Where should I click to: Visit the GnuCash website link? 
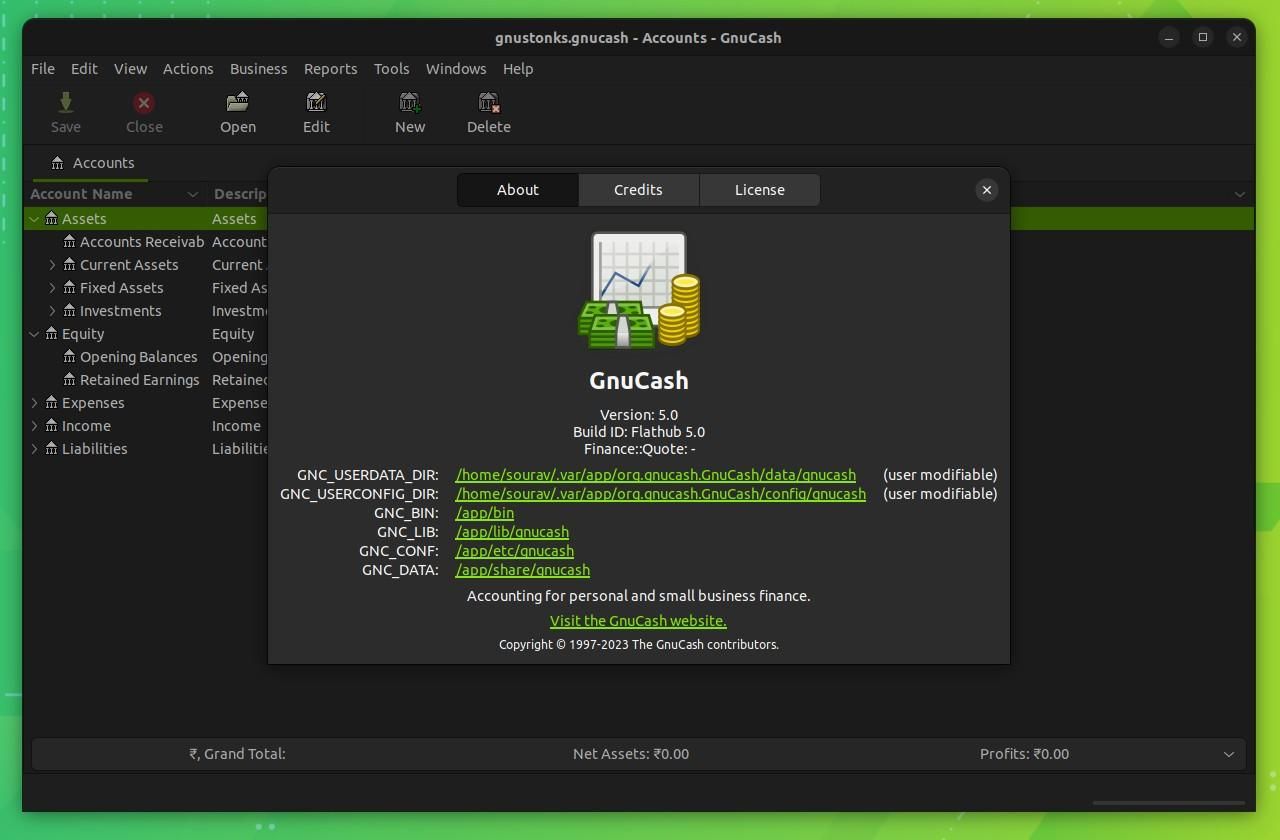click(638, 620)
